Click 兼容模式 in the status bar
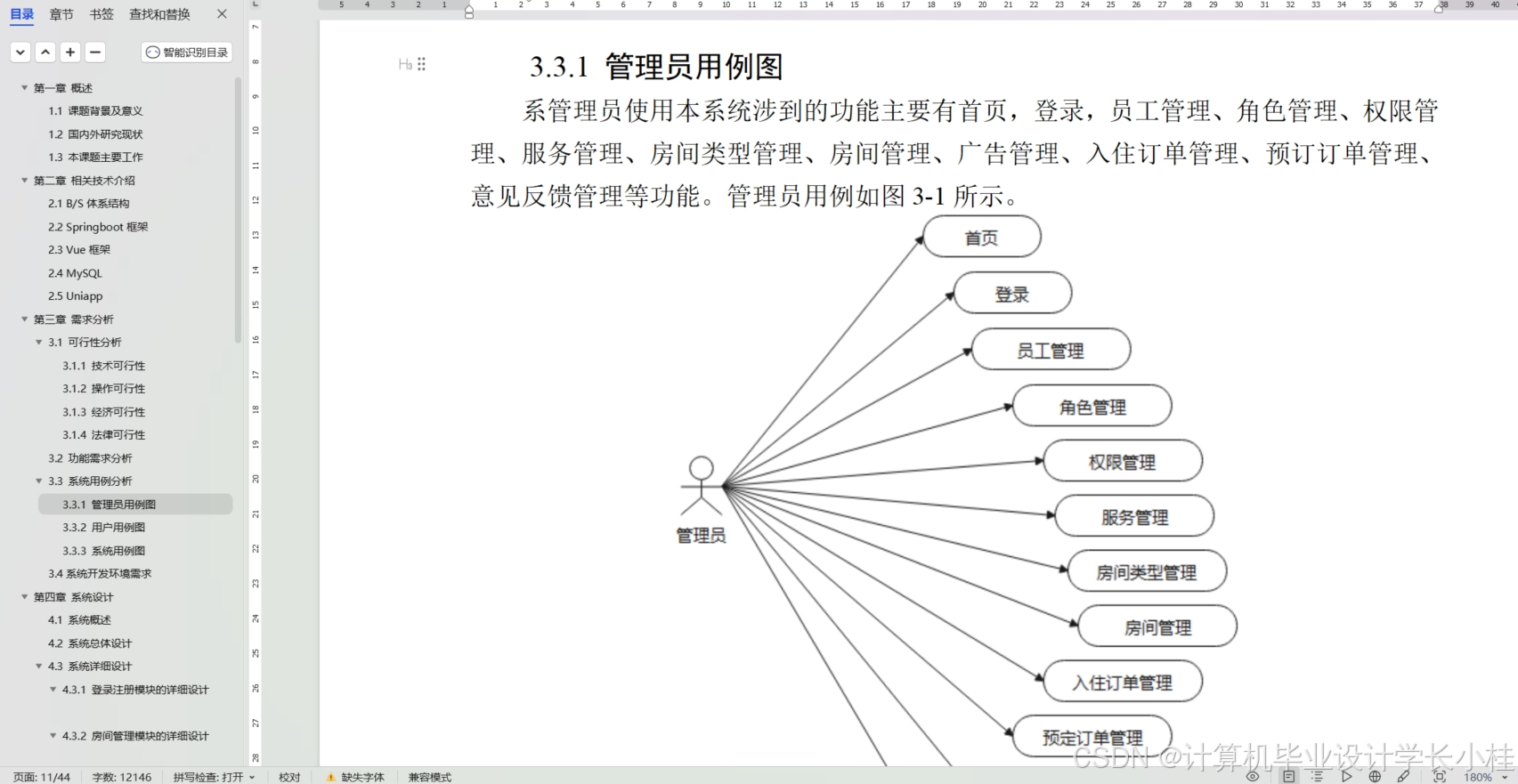This screenshot has width=1518, height=784. [x=430, y=777]
